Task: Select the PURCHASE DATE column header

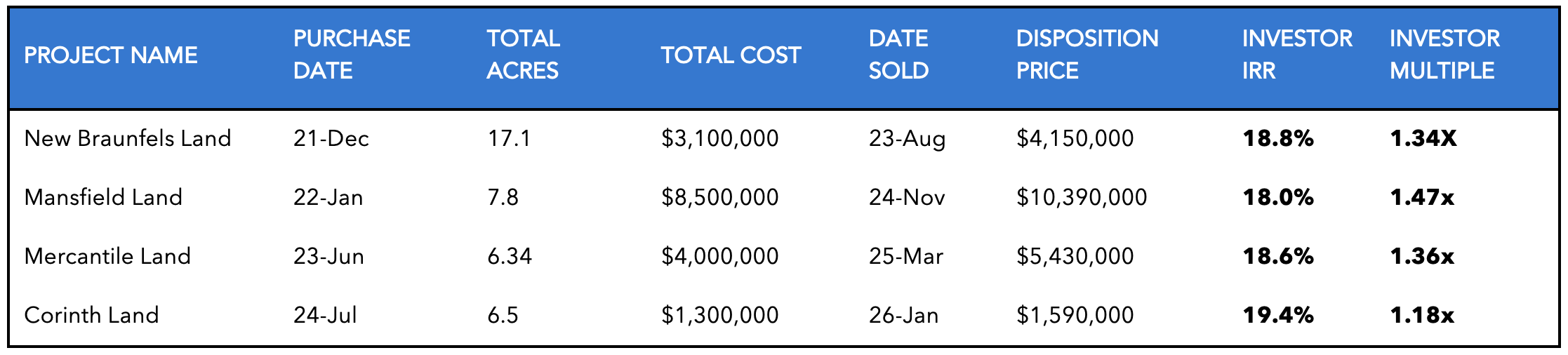Action: click(352, 54)
